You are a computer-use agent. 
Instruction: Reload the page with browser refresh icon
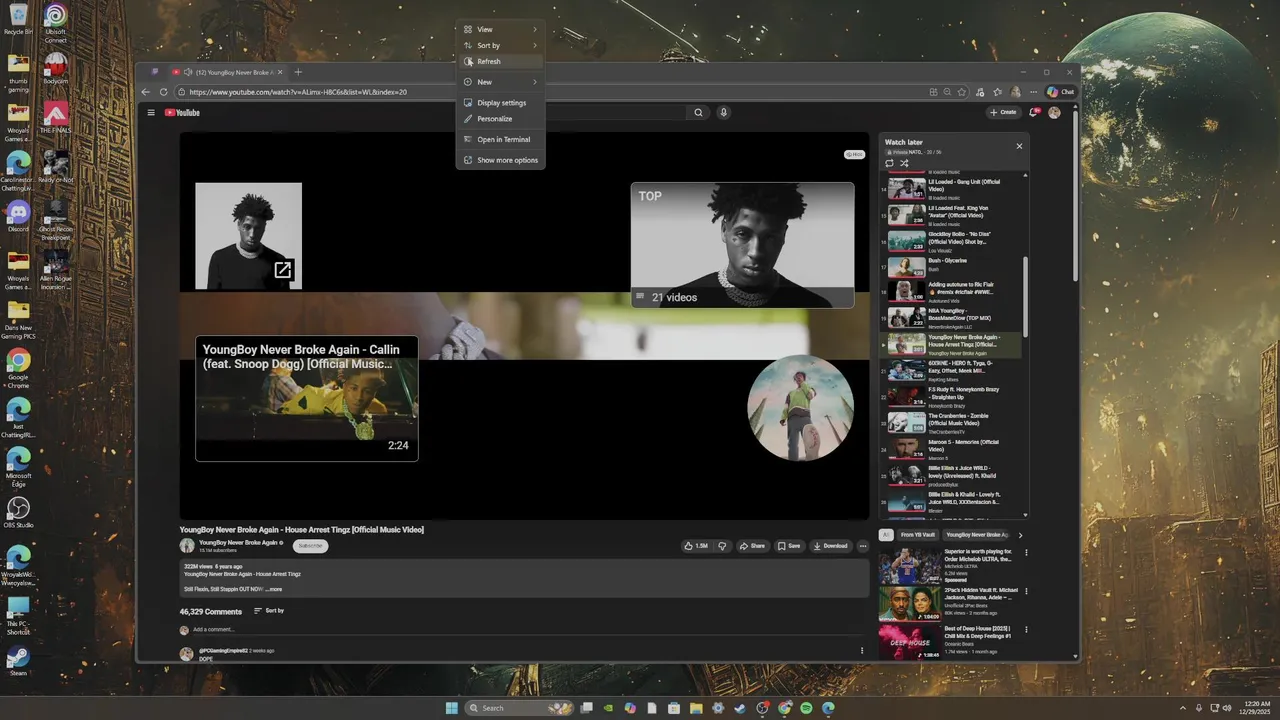coord(164,92)
